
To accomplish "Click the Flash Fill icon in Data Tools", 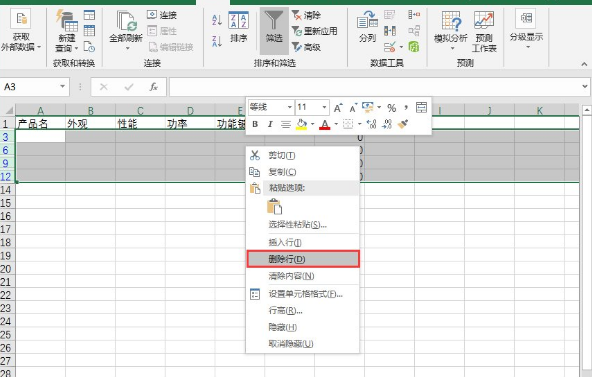I will [389, 15].
